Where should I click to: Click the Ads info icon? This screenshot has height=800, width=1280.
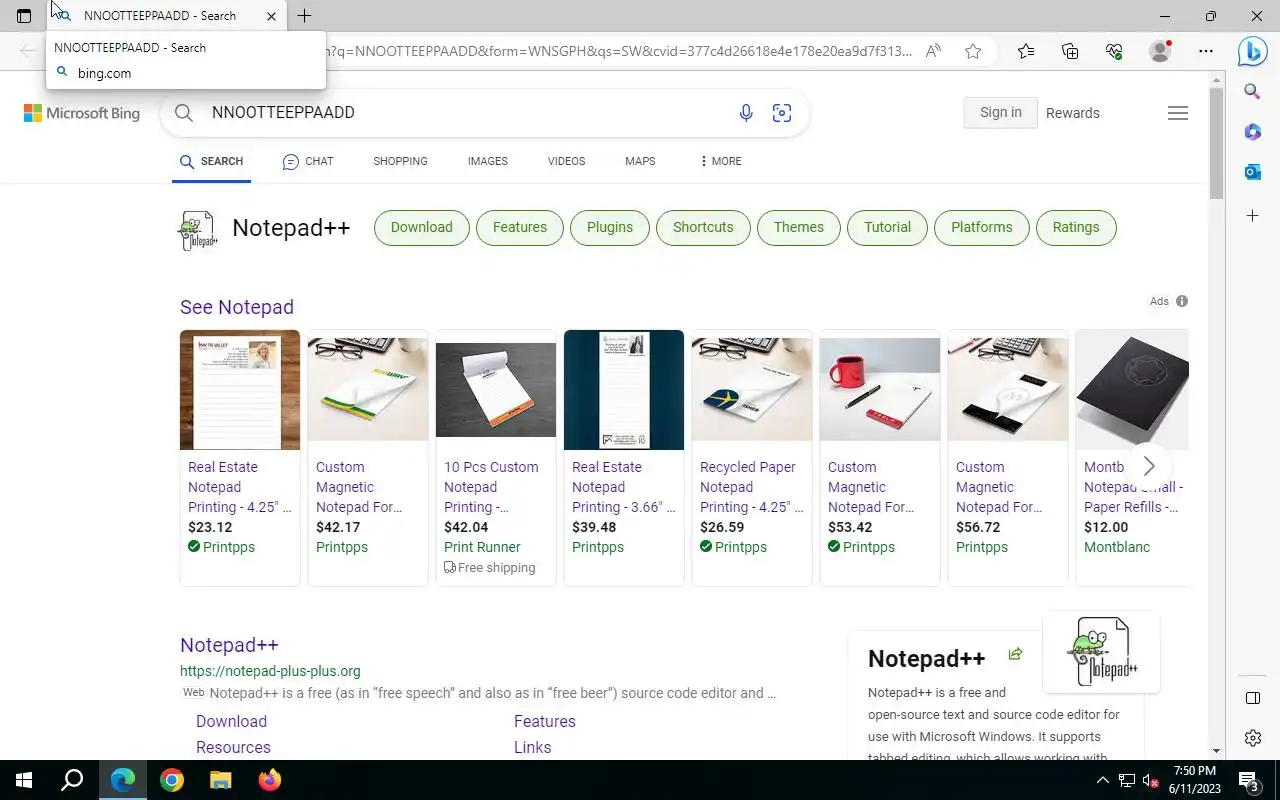pos(1182,301)
